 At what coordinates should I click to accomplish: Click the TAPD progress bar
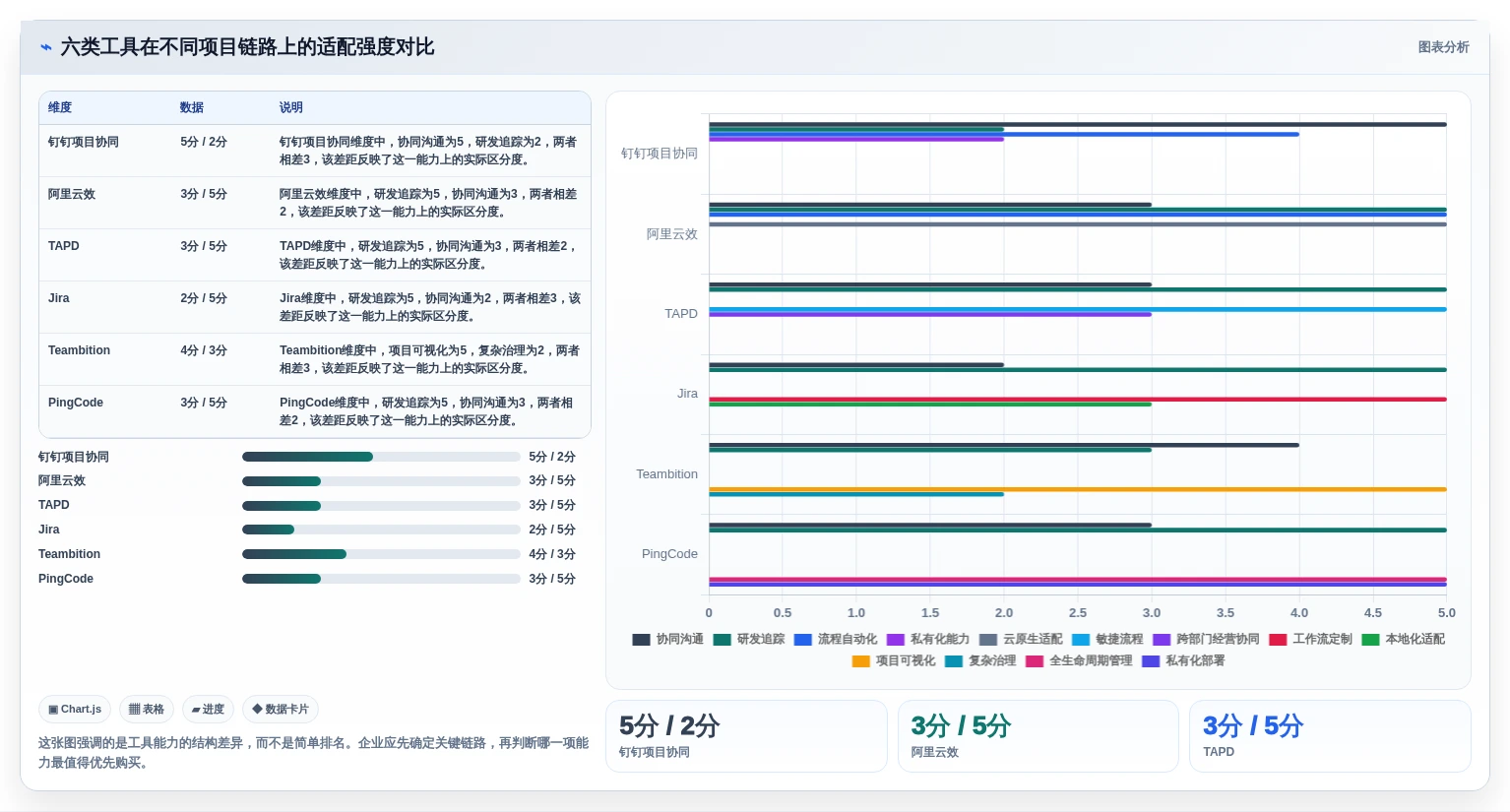click(x=381, y=506)
